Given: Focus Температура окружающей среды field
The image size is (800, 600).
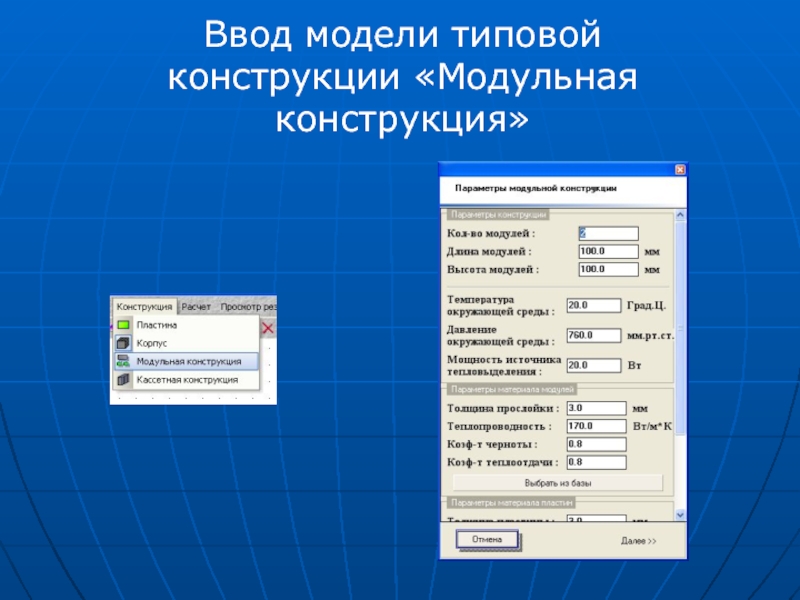Looking at the screenshot, I should 594,305.
